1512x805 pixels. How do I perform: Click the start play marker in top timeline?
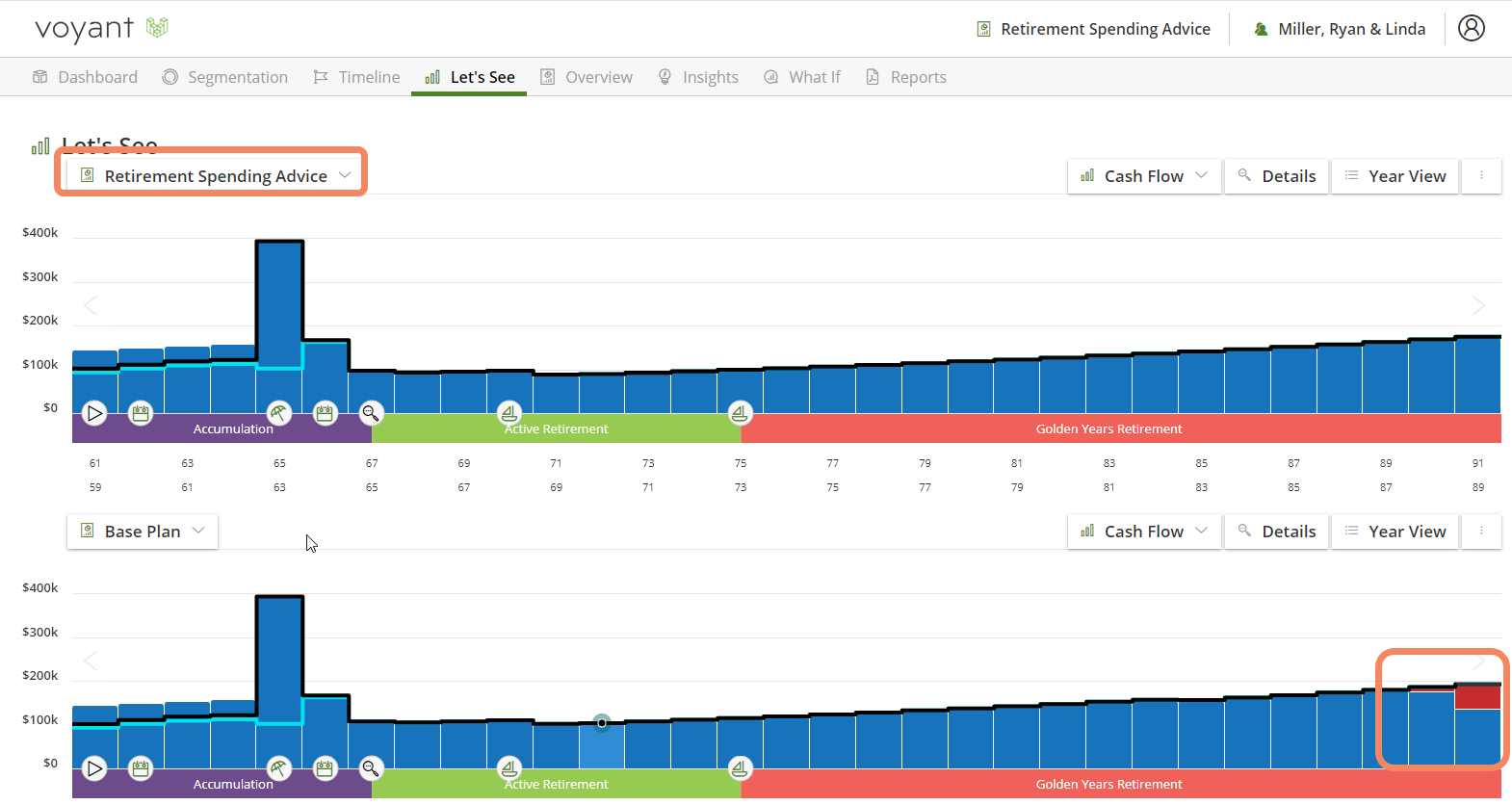coord(94,414)
